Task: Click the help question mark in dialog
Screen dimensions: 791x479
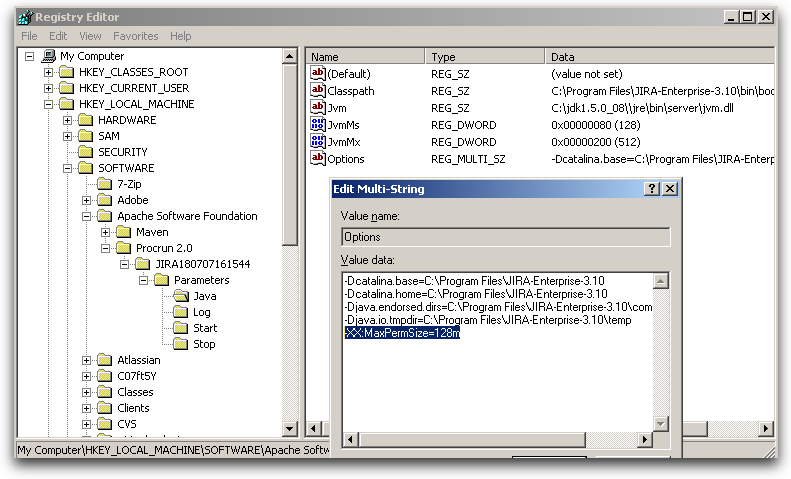Action: [652, 189]
